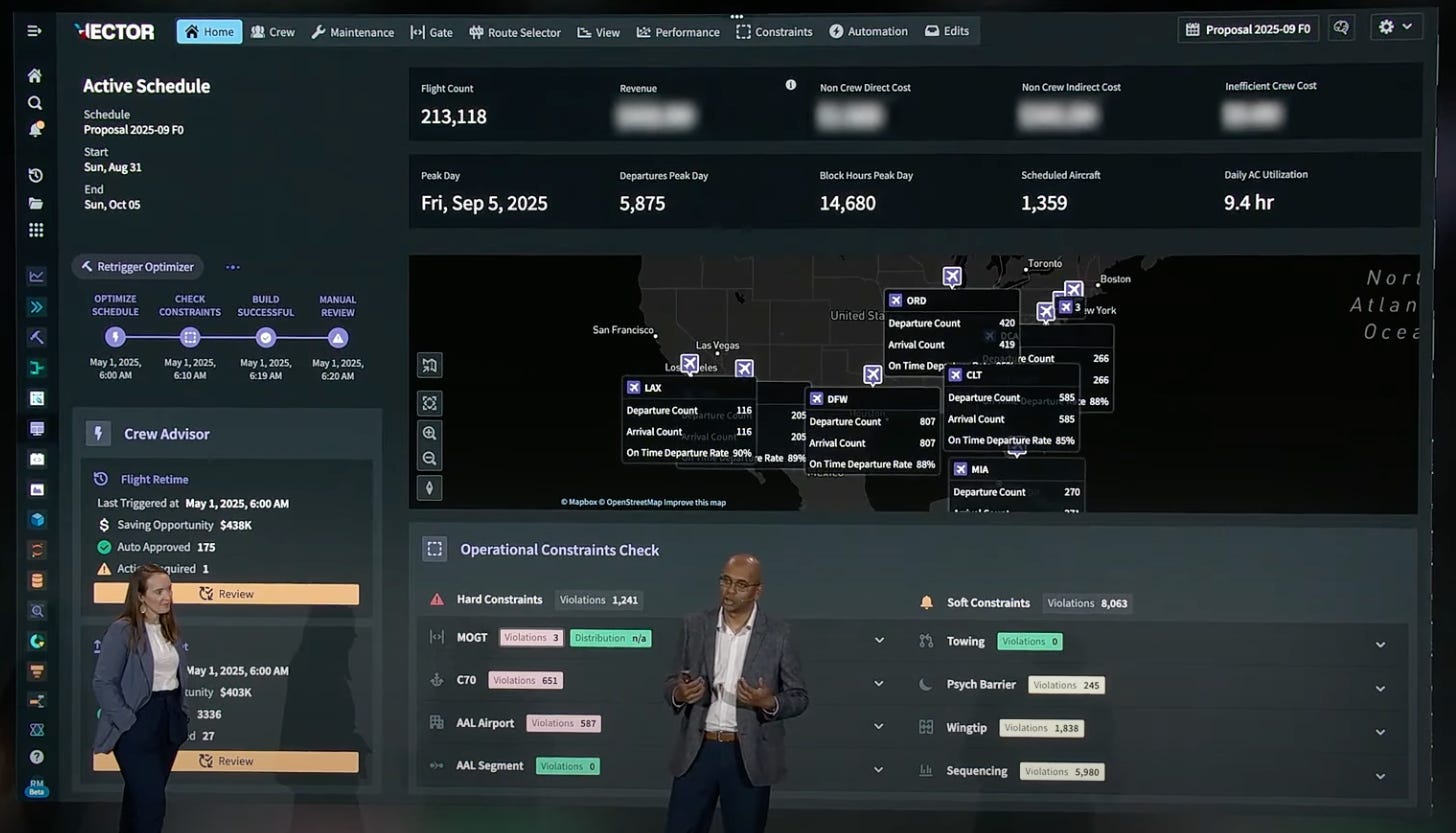
Task: Open notifications bell in the left sidebar
Action: point(35,130)
